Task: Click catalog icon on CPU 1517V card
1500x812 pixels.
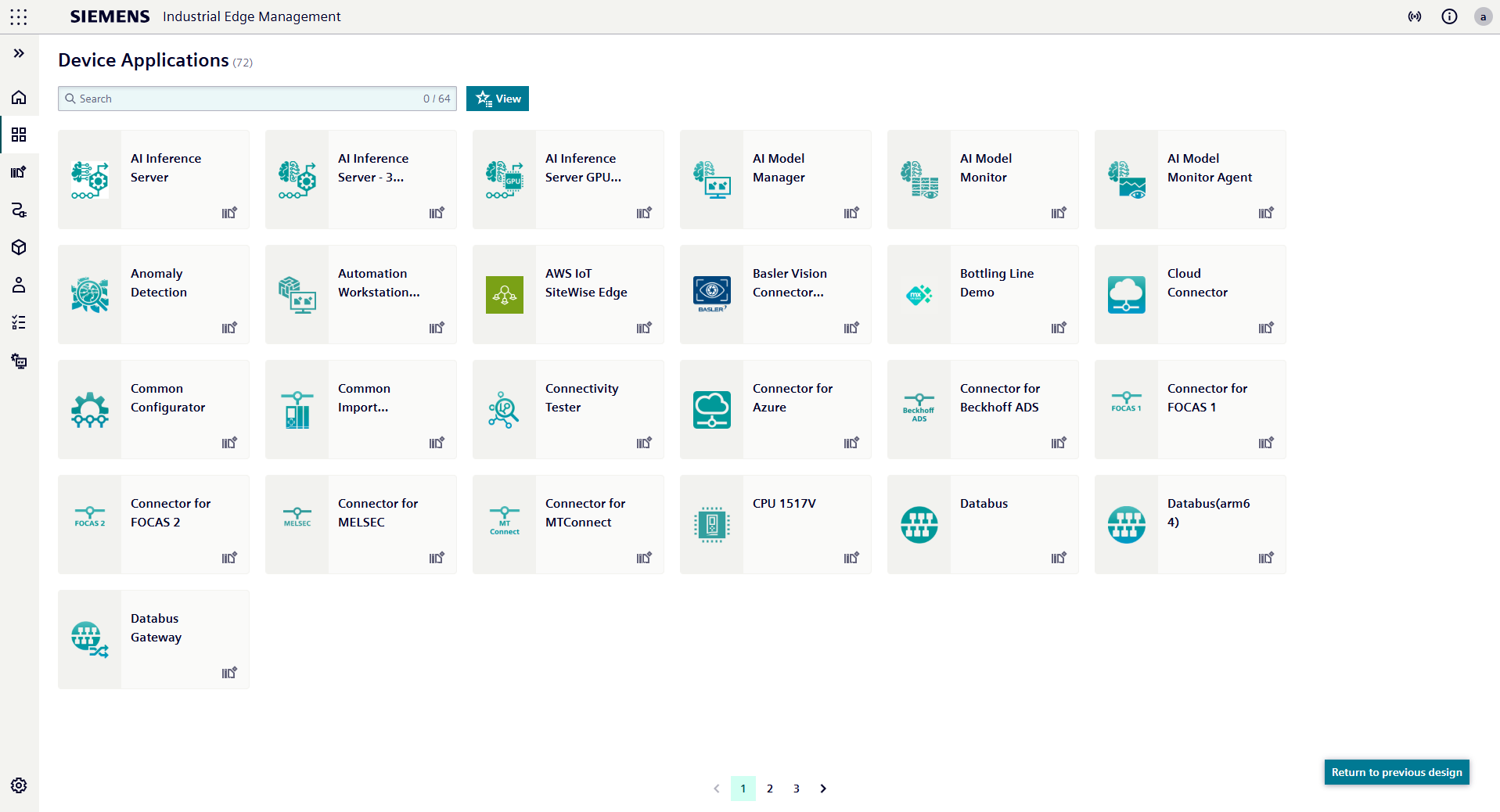Action: [x=851, y=558]
